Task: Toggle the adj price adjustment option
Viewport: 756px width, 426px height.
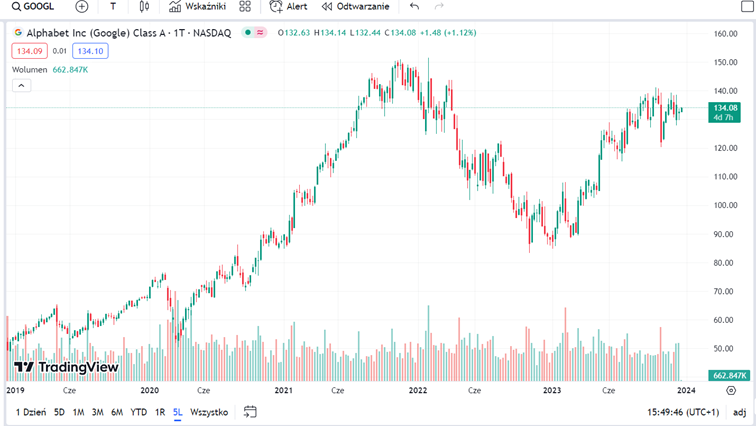Action: pyautogui.click(x=738, y=412)
